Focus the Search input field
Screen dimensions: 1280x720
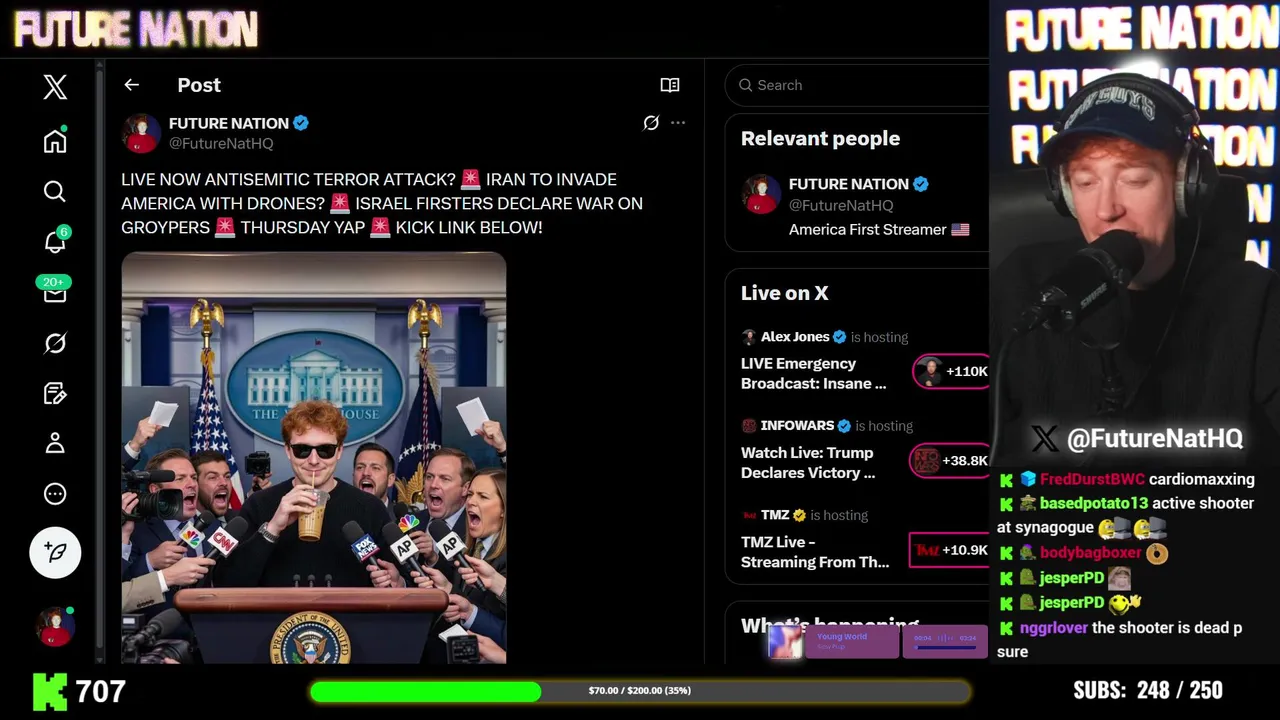click(x=858, y=85)
